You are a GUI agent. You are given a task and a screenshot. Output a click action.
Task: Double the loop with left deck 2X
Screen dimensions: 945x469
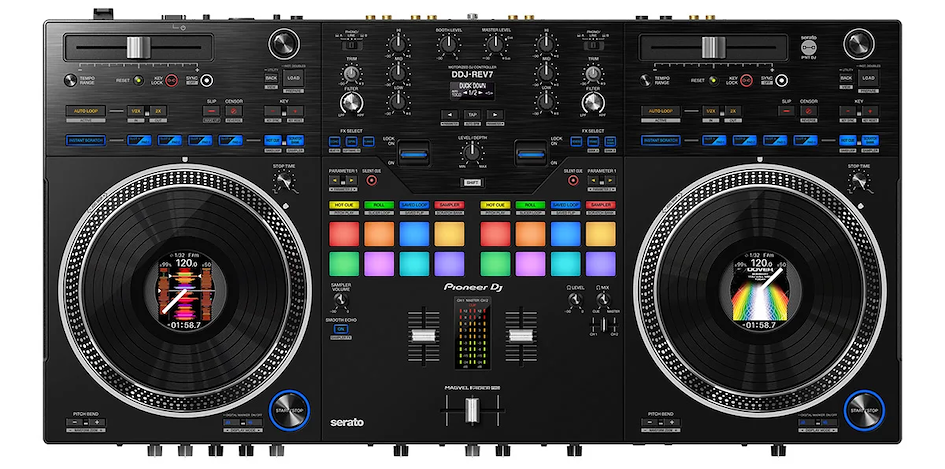pyautogui.click(x=159, y=111)
